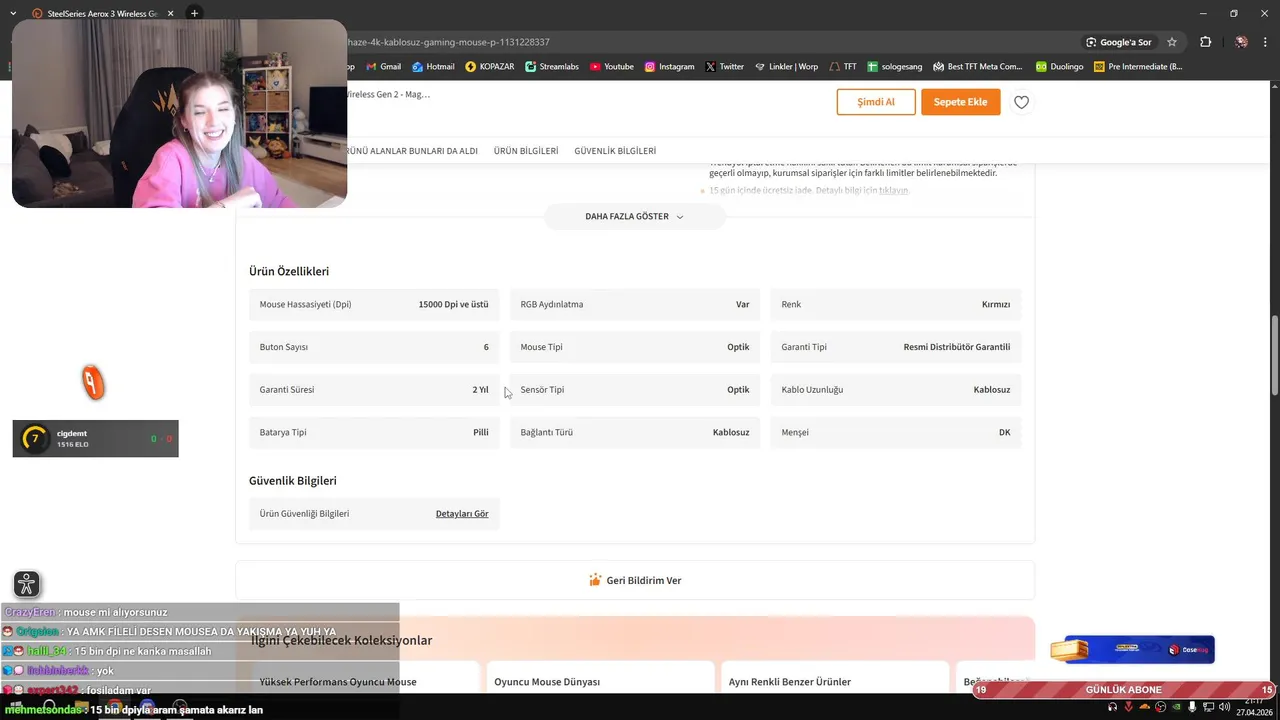Open the Twitter bookmark

725,67
